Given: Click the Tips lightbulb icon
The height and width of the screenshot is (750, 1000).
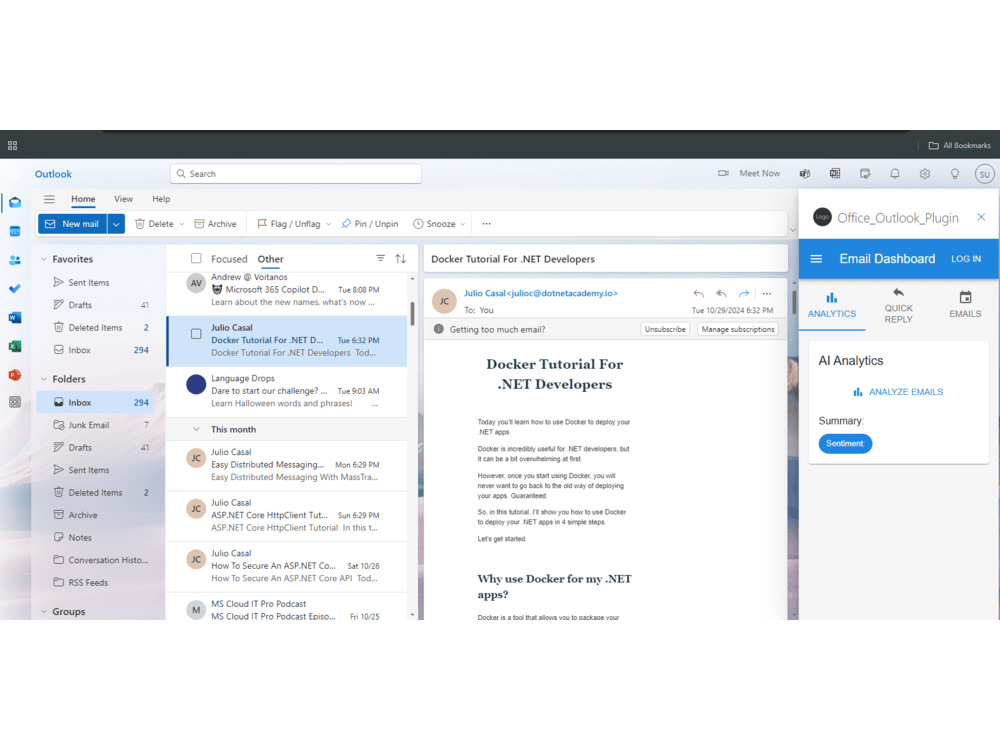Looking at the screenshot, I should coord(955,173).
